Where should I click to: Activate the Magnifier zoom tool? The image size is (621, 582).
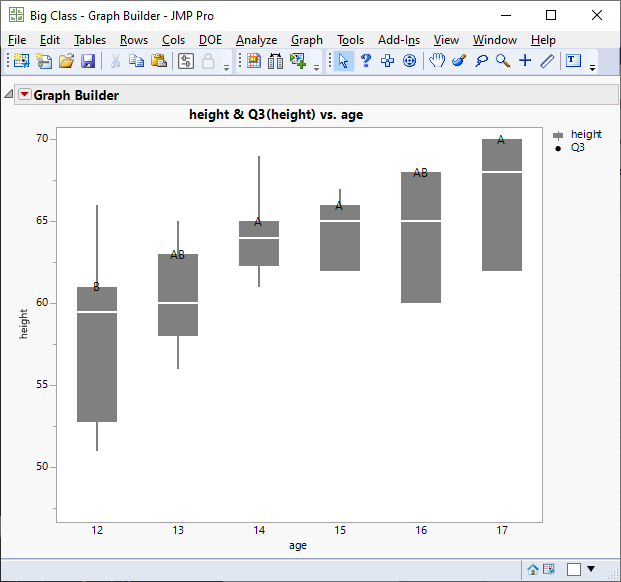pyautogui.click(x=503, y=61)
